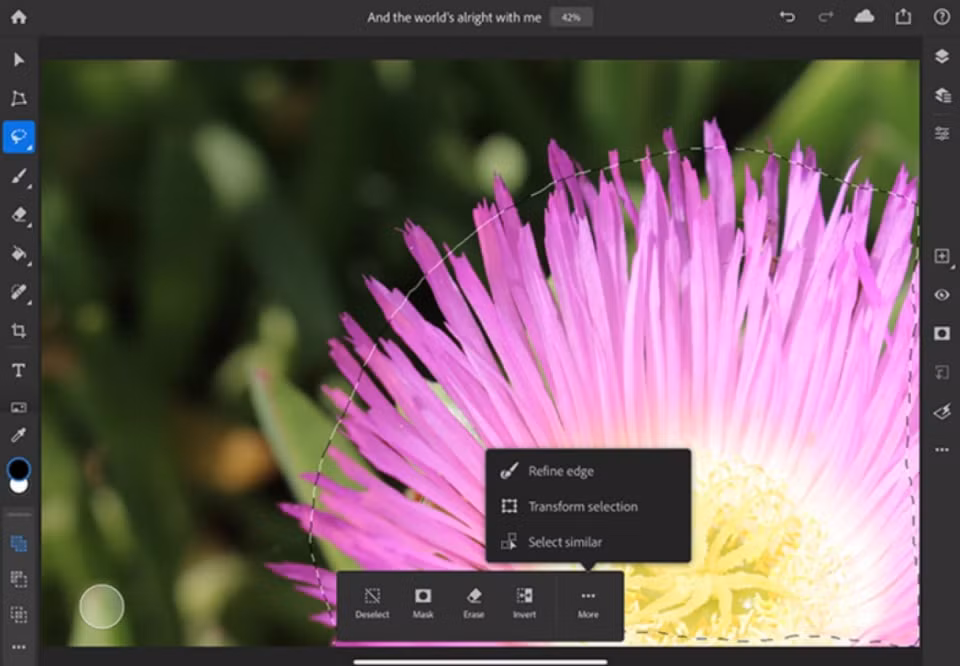Open cloud document status
Image resolution: width=960 pixels, height=666 pixels.
click(x=864, y=17)
